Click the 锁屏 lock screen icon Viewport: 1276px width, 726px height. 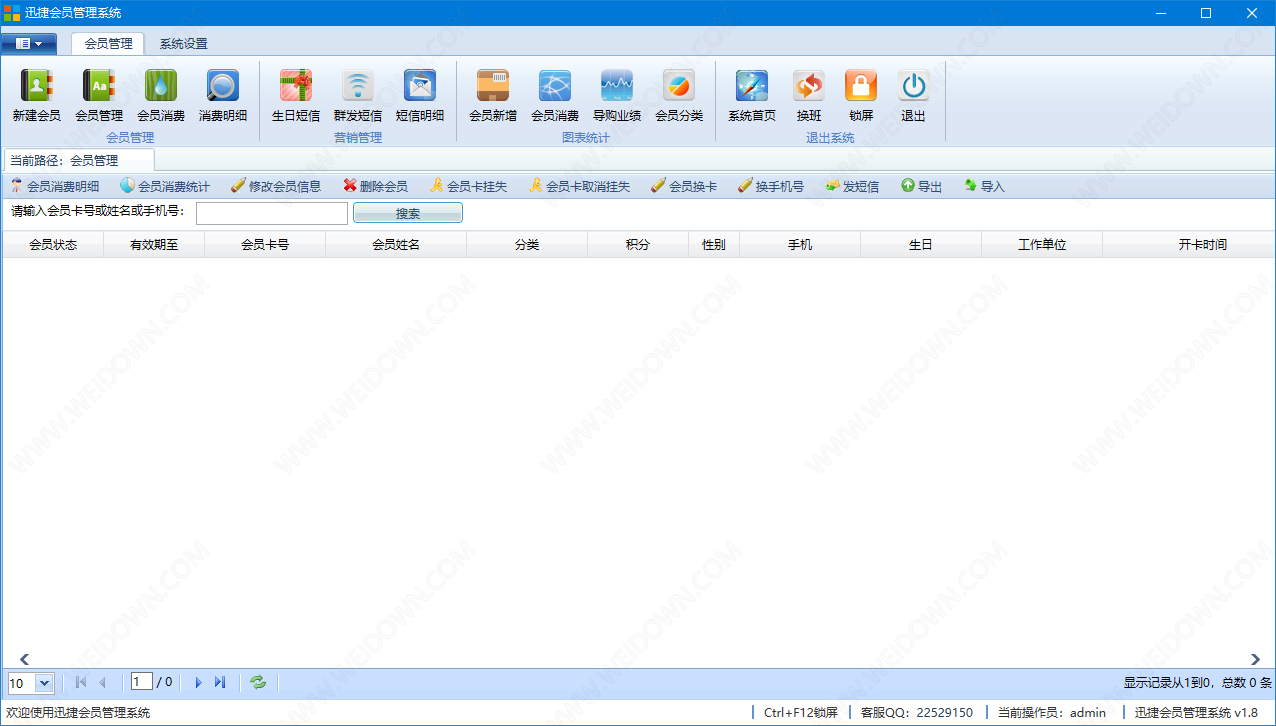point(861,96)
